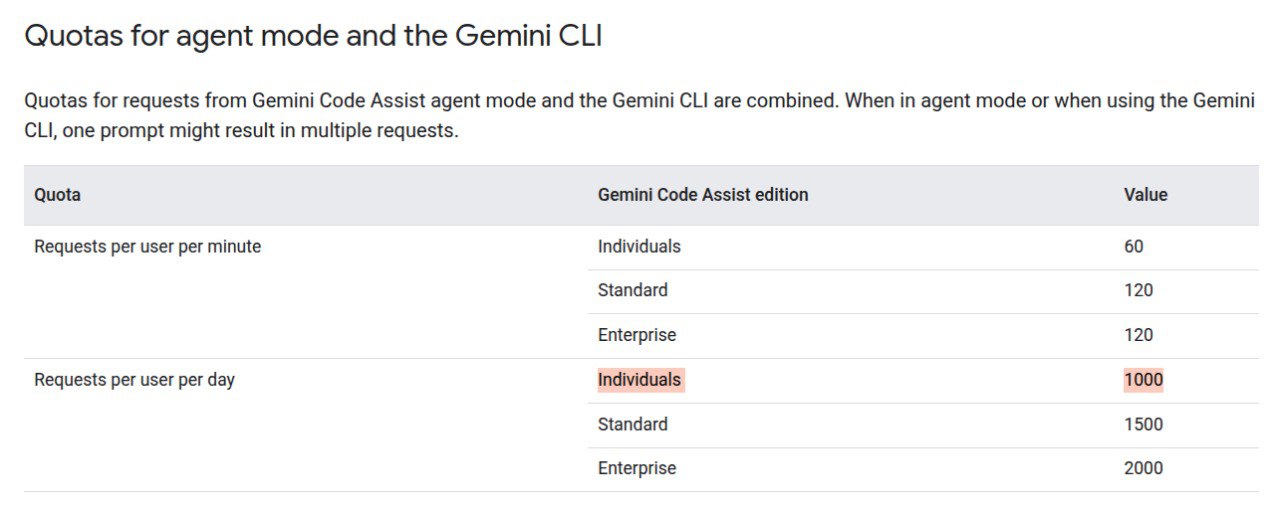Click the "Standard" edition in the per-day rows
Screen dimensions: 1280x512
coord(633,424)
